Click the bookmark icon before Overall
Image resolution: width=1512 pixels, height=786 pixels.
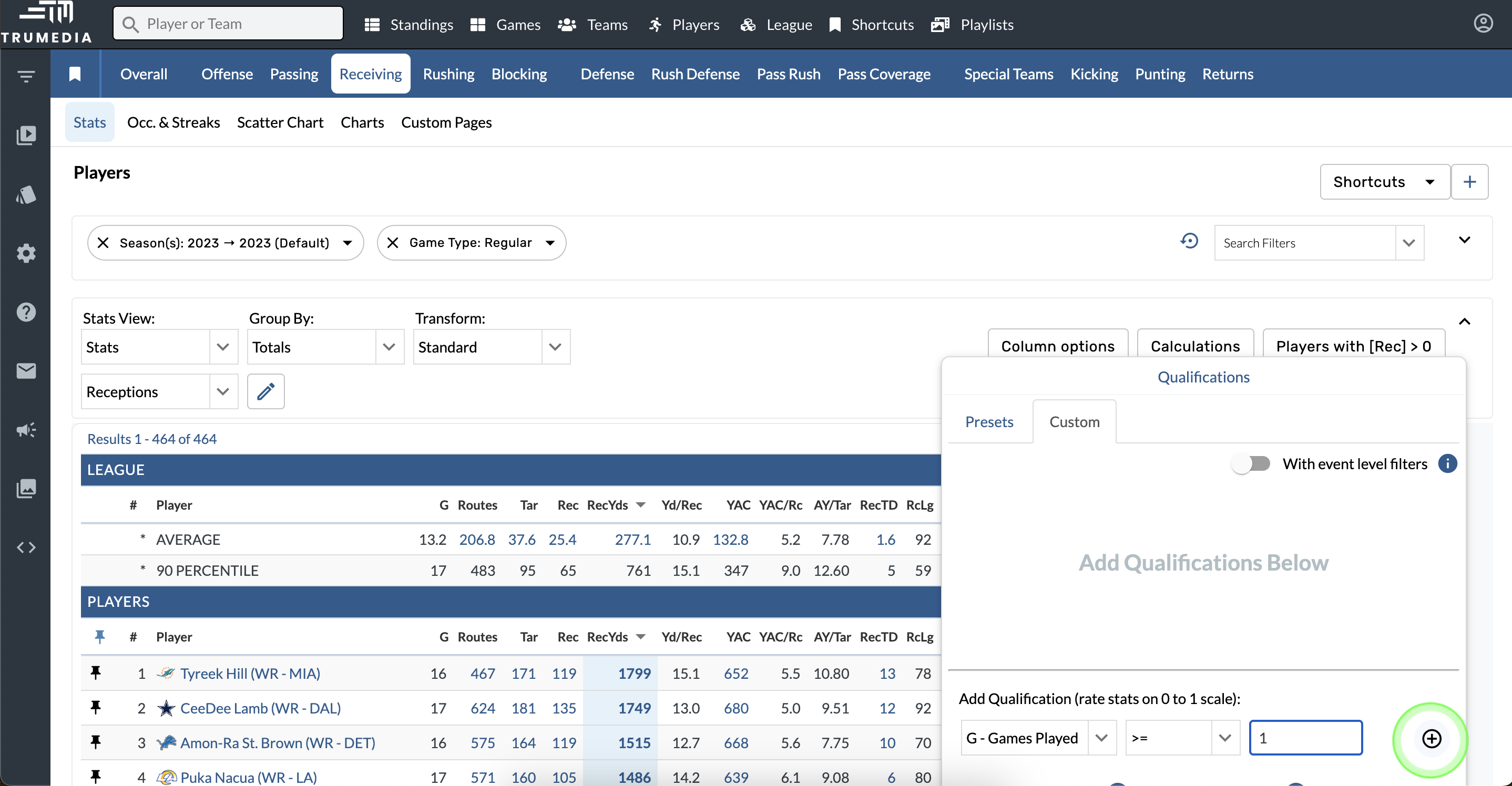(75, 74)
